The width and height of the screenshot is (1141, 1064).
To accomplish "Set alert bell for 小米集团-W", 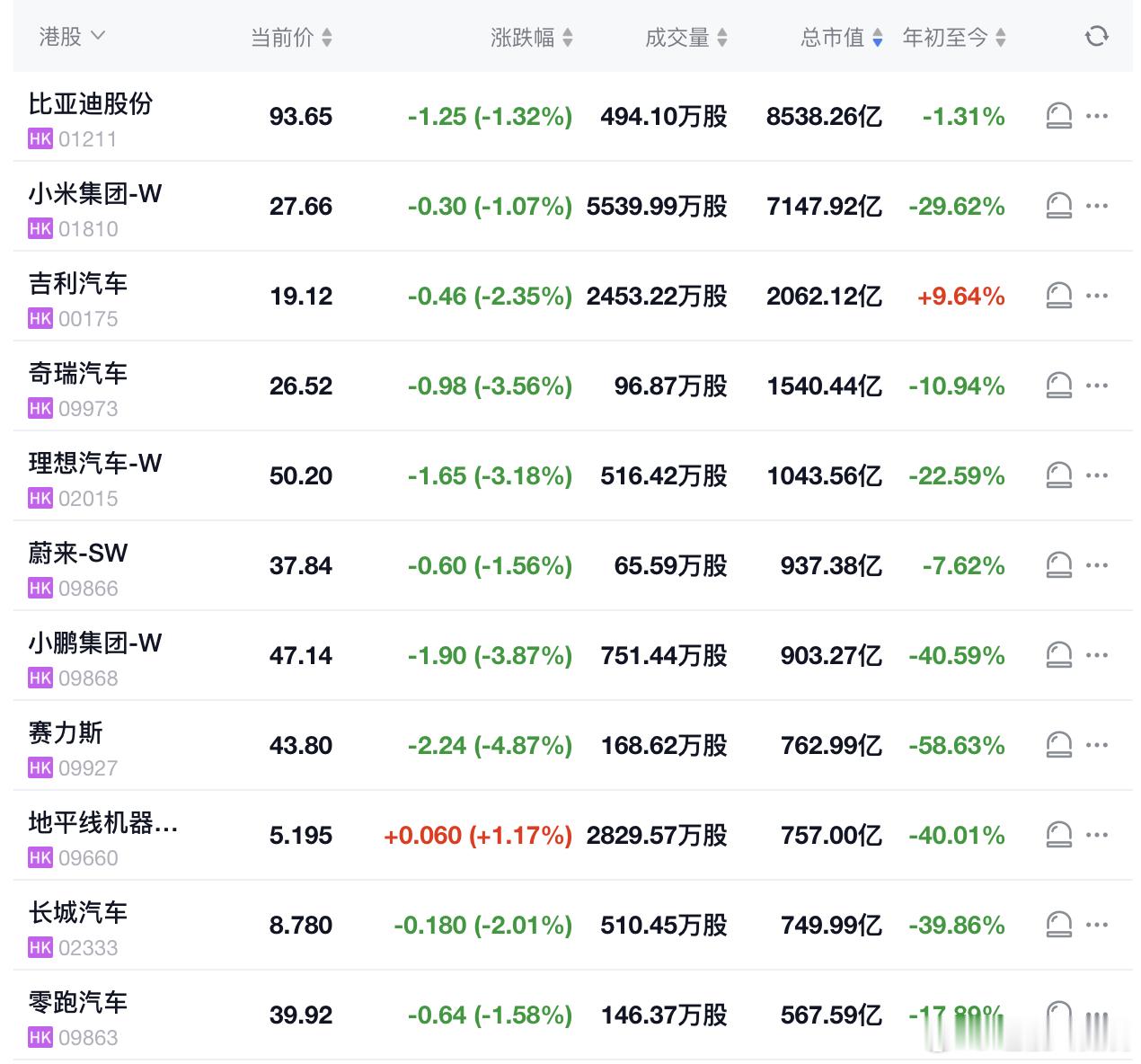I will pos(1059,206).
